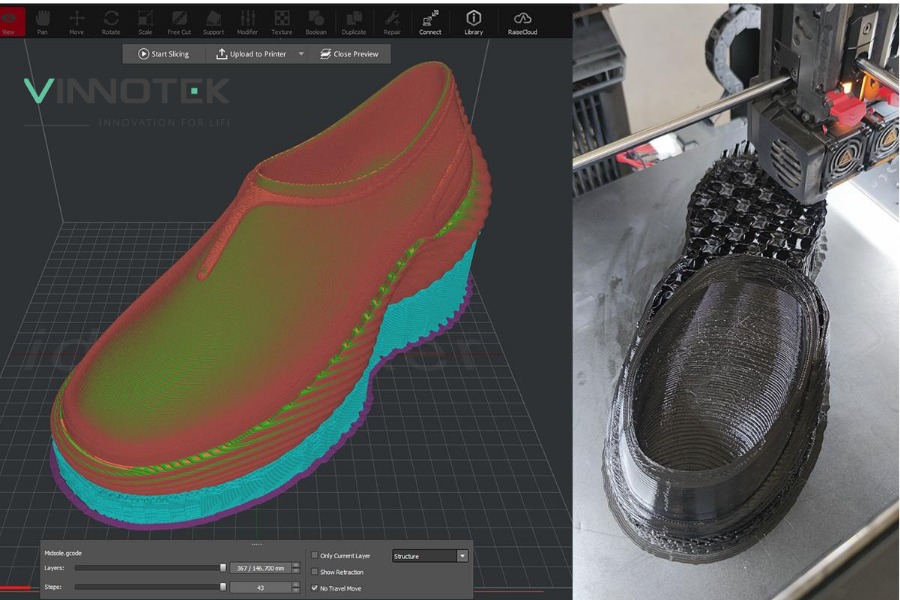Activate the Pan hand tool

coord(42,22)
